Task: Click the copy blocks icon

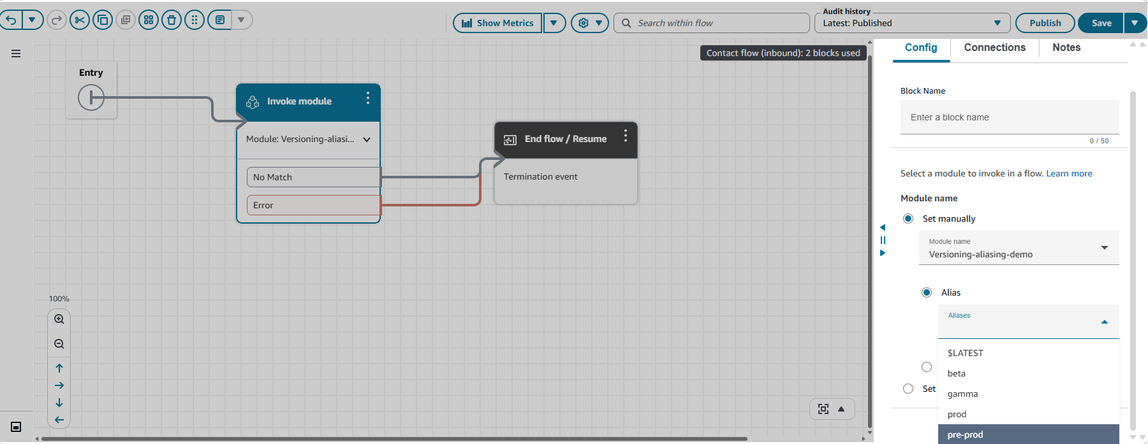Action: (102, 20)
